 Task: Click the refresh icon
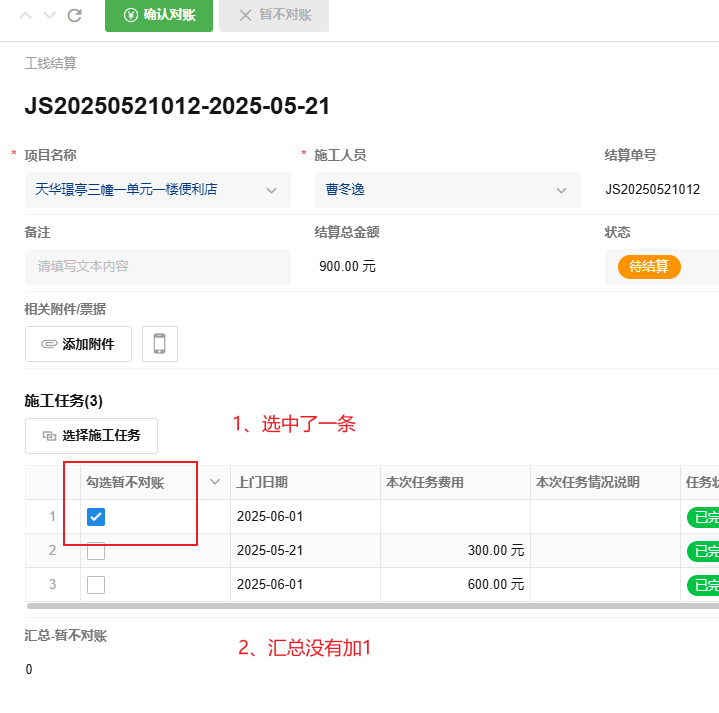[x=74, y=16]
